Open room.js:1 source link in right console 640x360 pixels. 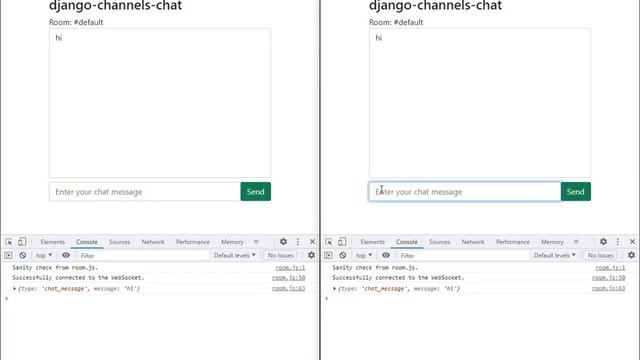coord(610,268)
